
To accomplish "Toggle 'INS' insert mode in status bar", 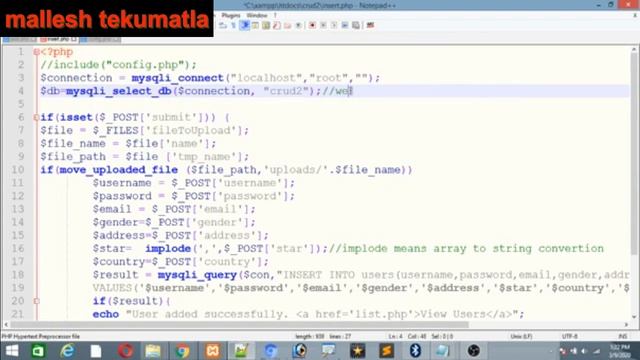I will [x=623, y=337].
